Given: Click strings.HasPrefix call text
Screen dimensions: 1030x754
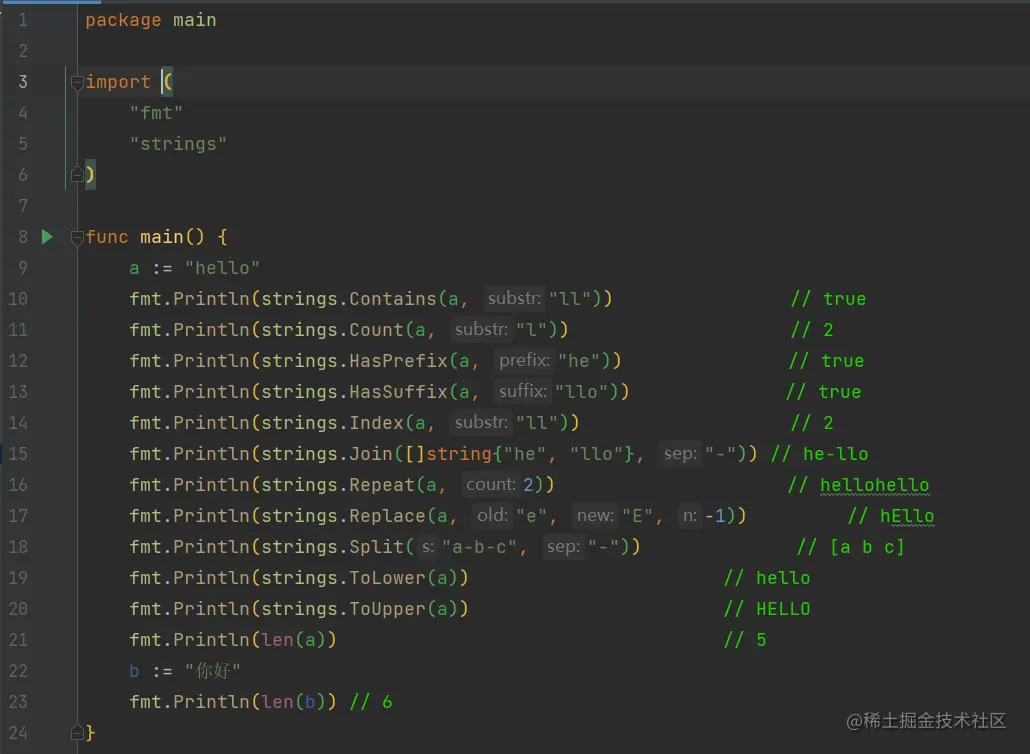Looking at the screenshot, I should pyautogui.click(x=355, y=361).
